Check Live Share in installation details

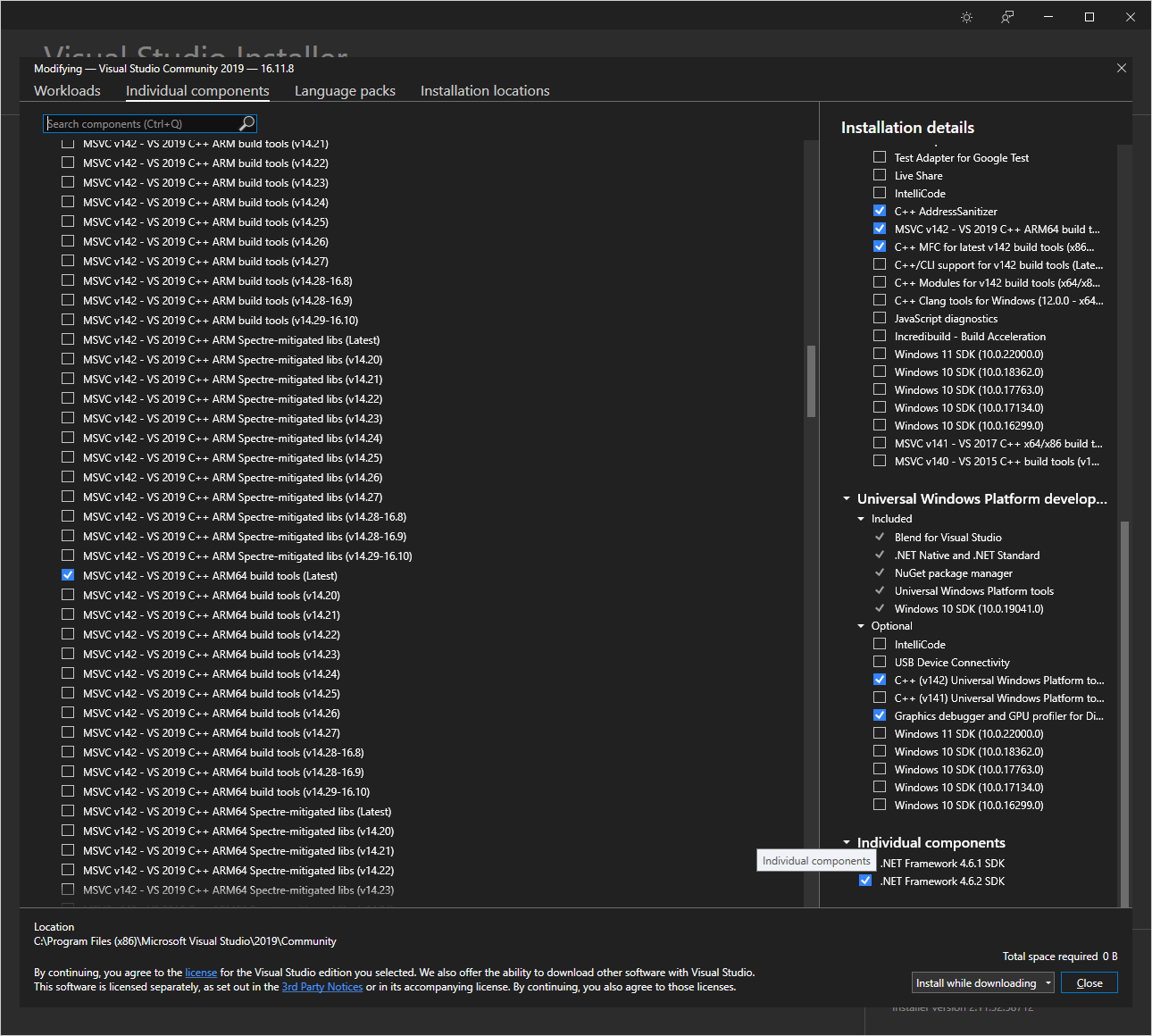pos(880,175)
